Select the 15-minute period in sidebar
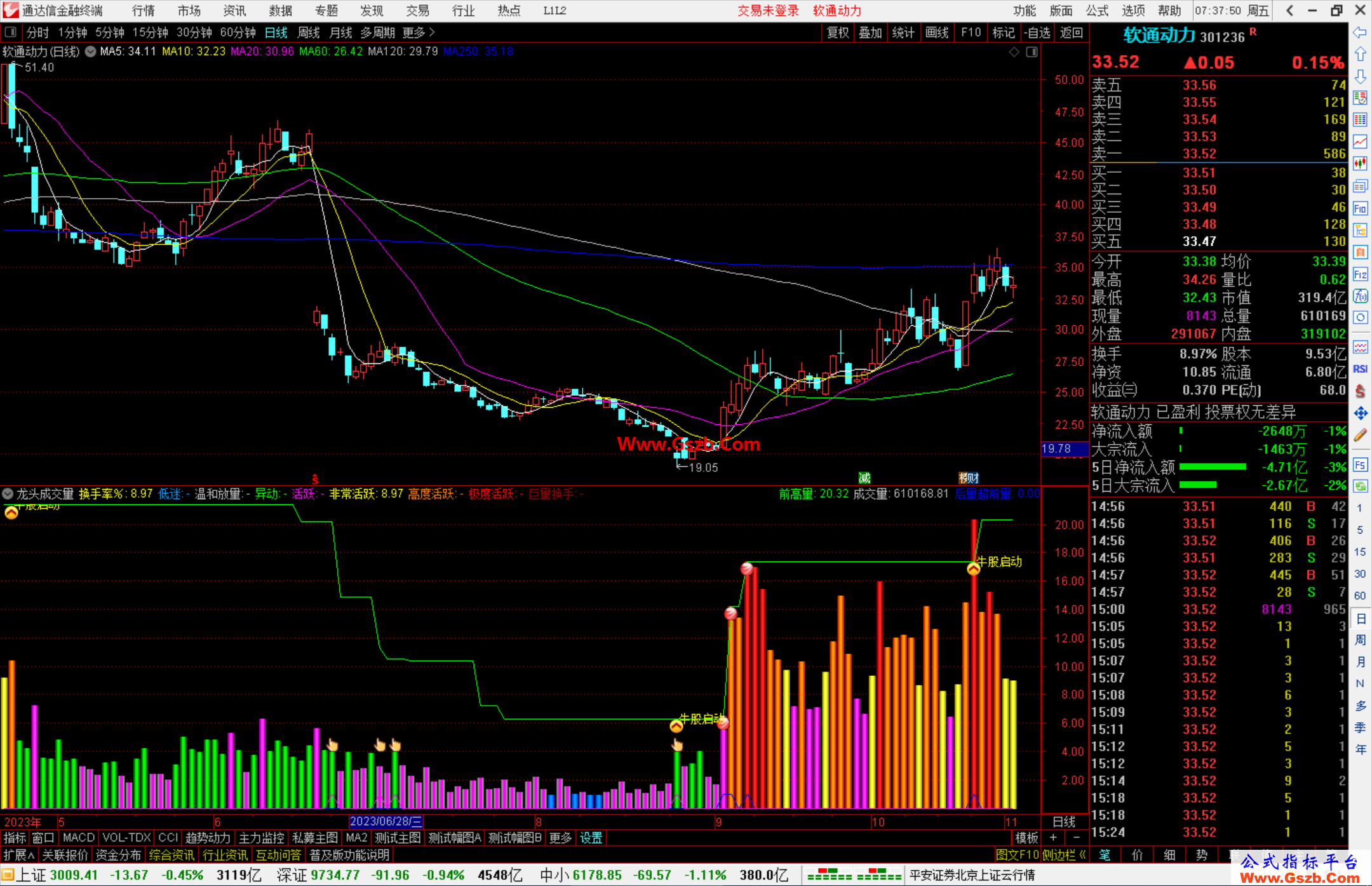1372x886 pixels. 1359,552
